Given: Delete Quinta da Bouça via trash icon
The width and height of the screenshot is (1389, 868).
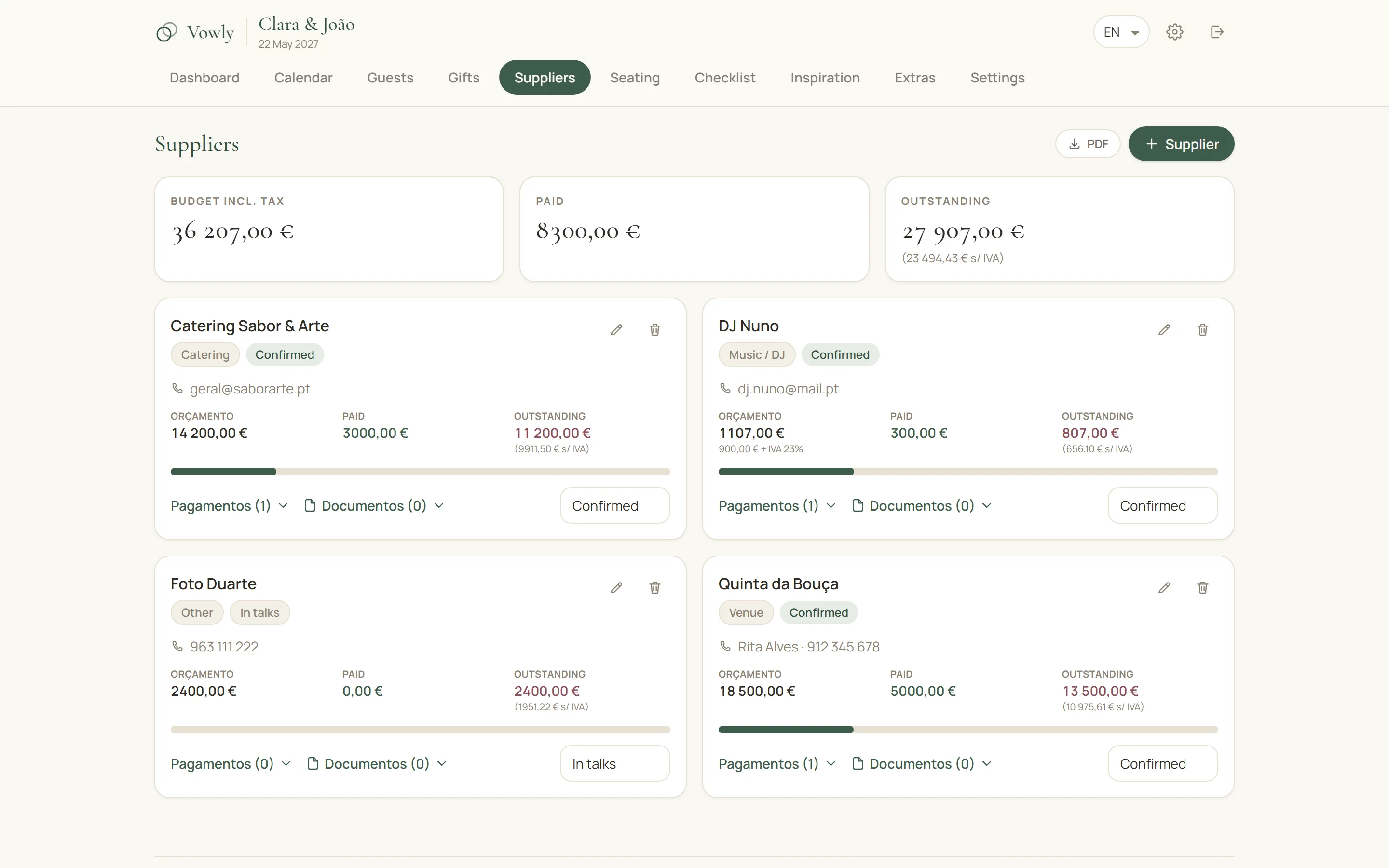Looking at the screenshot, I should click(x=1202, y=587).
